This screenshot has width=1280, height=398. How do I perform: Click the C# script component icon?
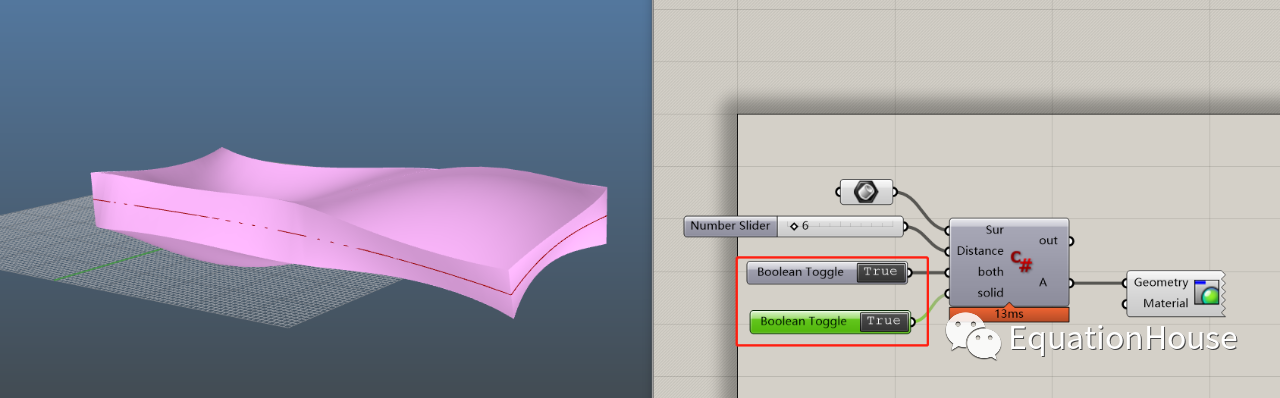tap(1021, 262)
